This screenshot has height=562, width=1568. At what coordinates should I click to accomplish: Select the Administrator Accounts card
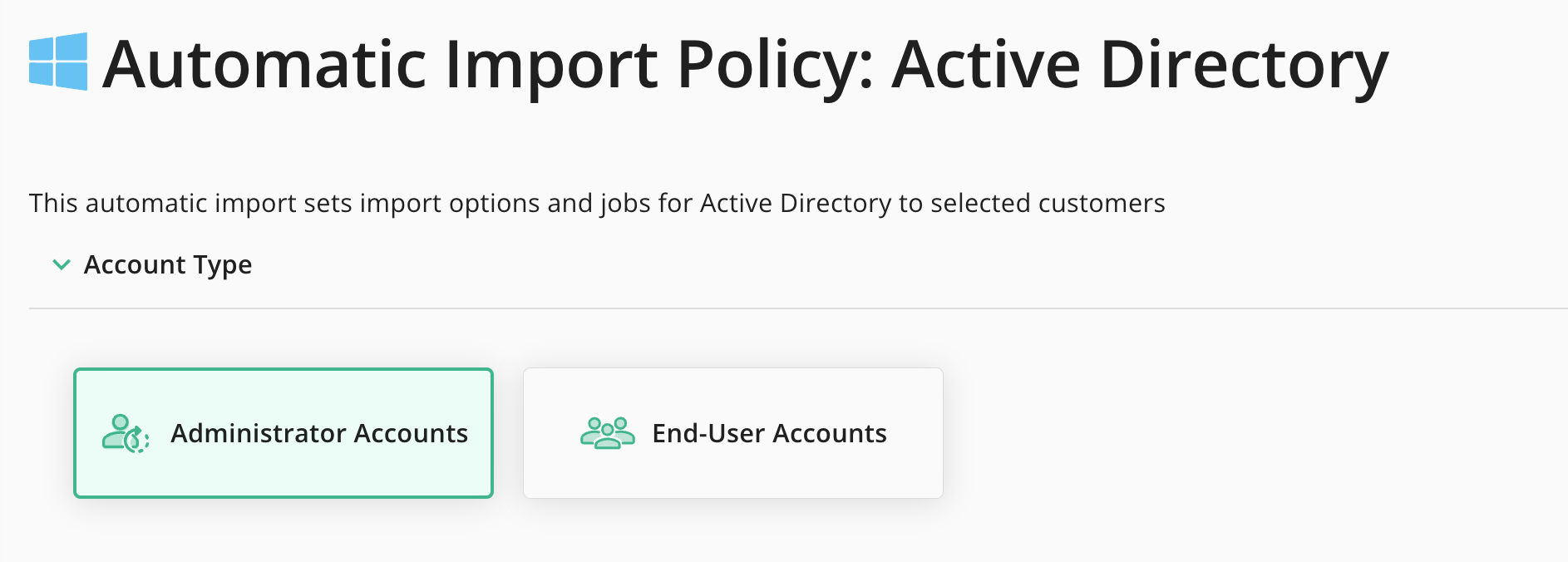(284, 433)
